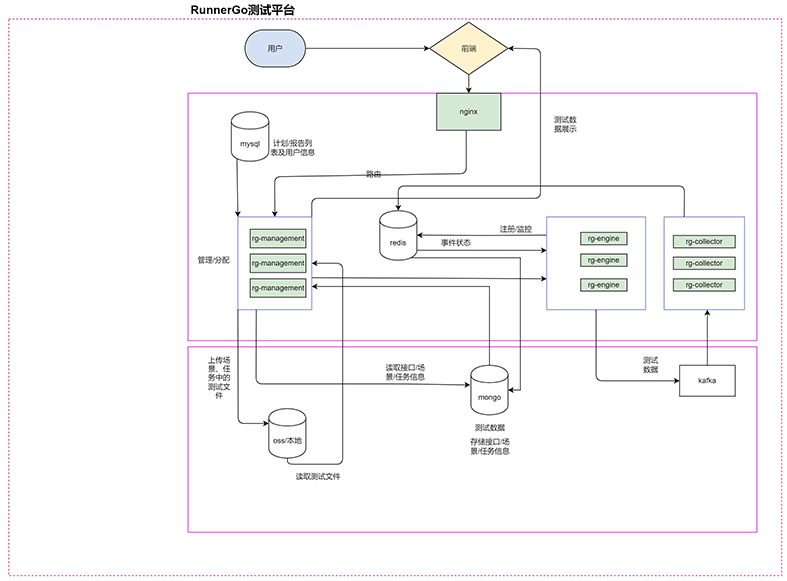This screenshot has height=581, width=787.
Task: Click the 读取测试文件 label
Action: [318, 477]
